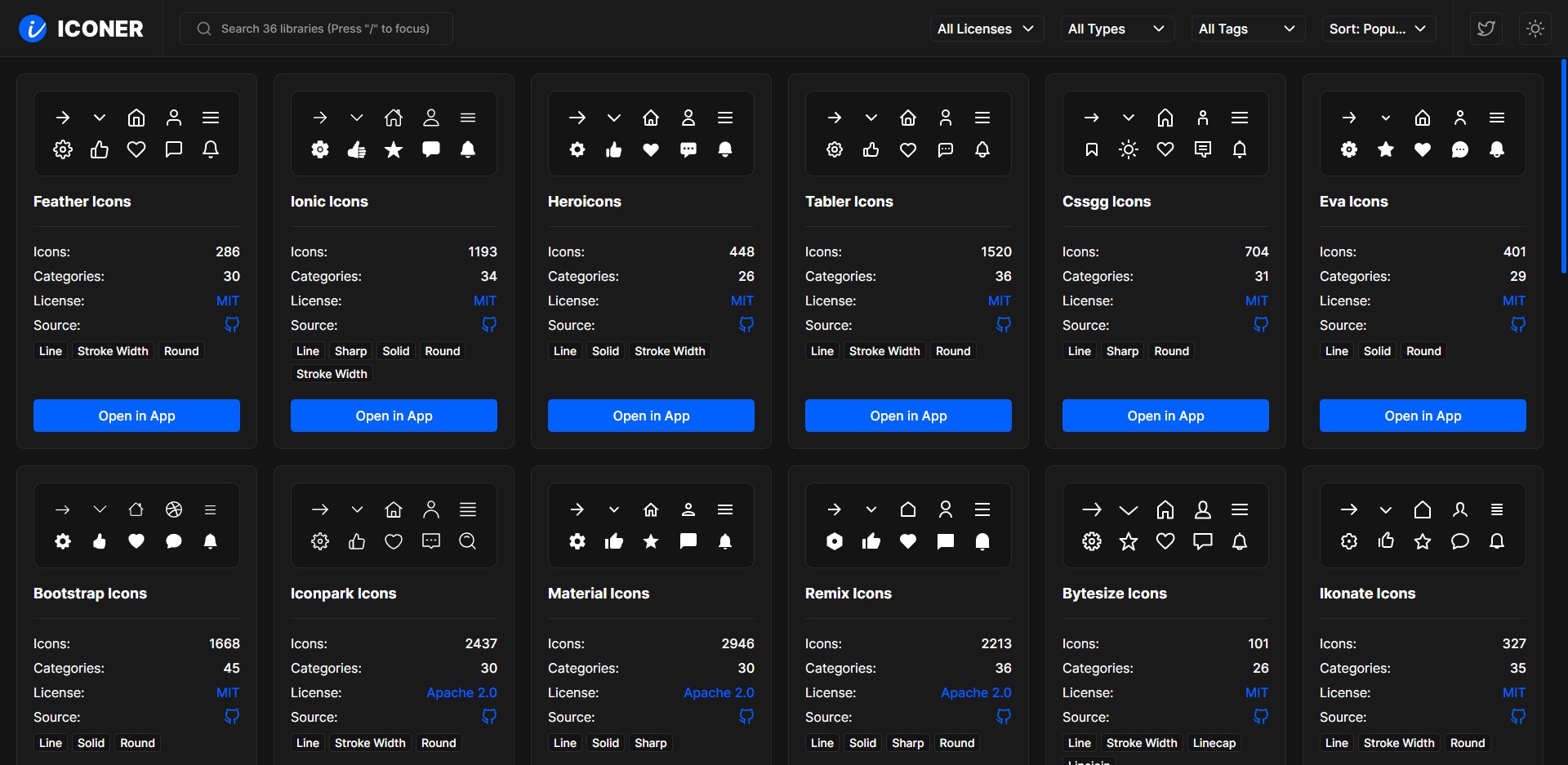Select Stroke Width tag on Feather Icons
The image size is (1568, 765).
point(113,351)
